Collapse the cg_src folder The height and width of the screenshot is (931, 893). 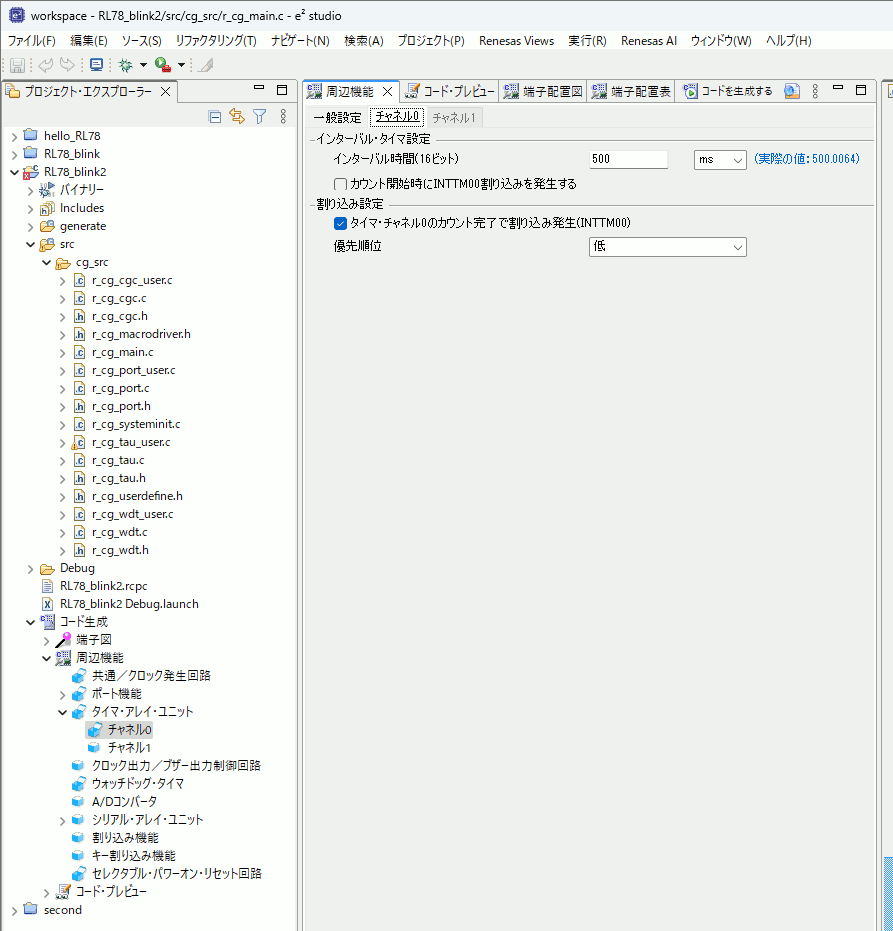46,262
